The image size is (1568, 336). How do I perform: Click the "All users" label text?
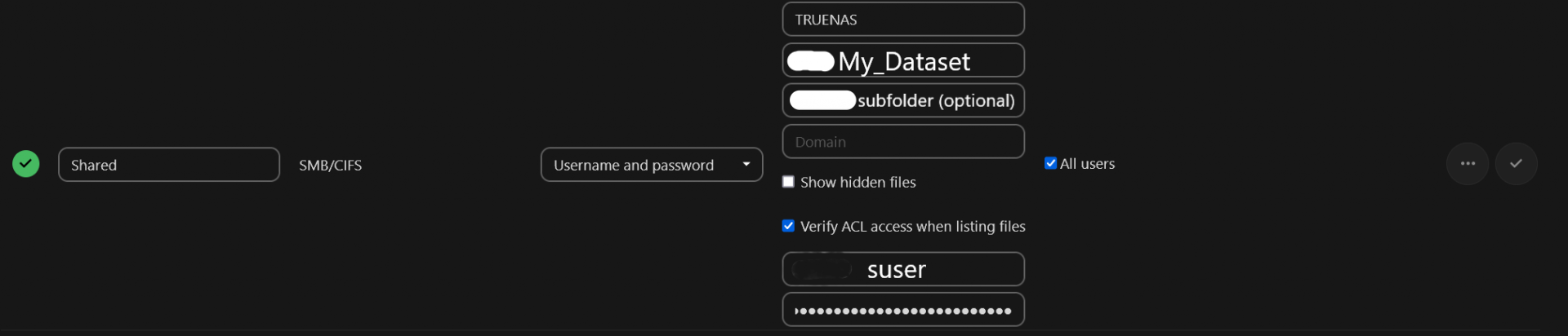pos(1087,164)
